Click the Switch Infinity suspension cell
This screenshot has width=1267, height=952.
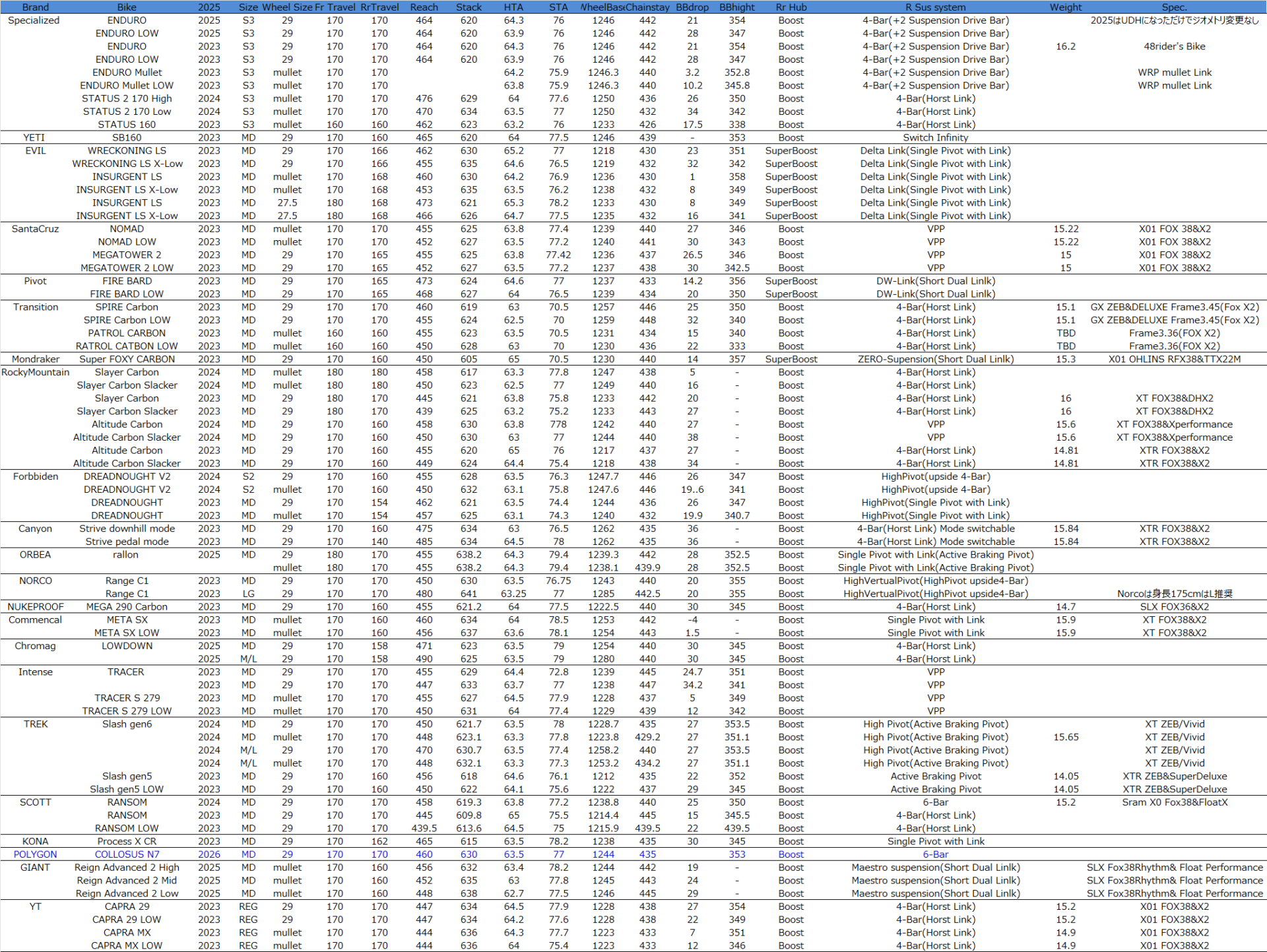tap(935, 138)
